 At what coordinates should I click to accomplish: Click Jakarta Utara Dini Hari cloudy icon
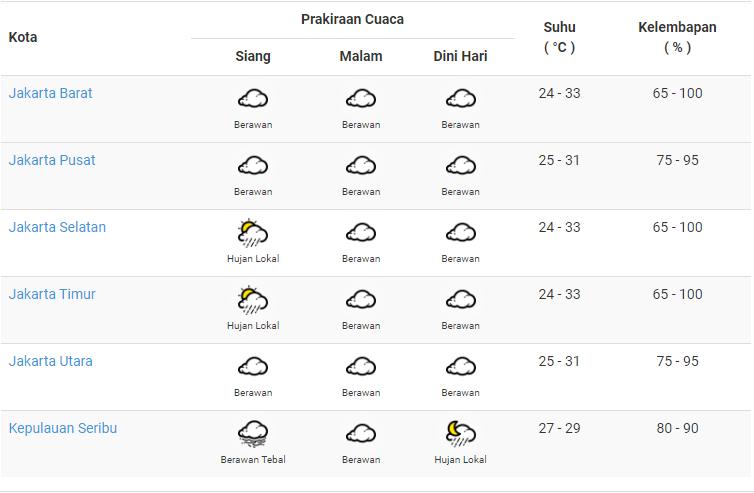point(461,367)
